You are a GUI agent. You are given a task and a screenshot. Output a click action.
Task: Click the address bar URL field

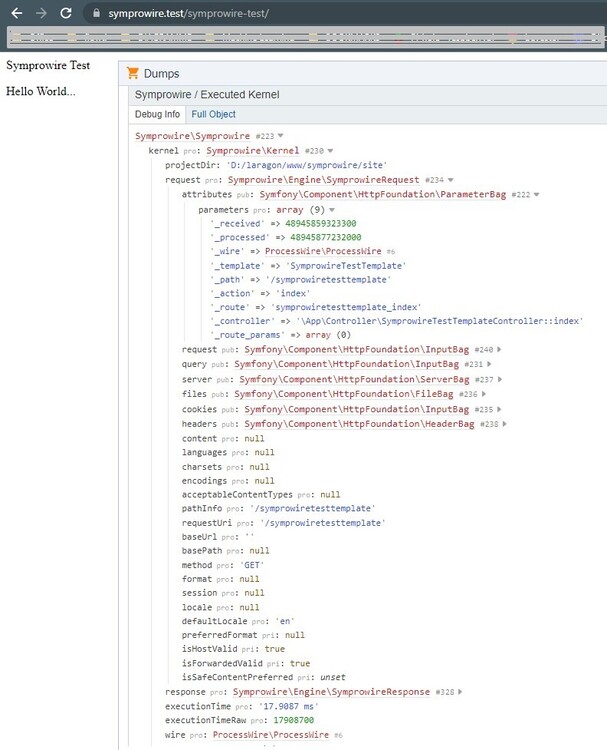(300, 15)
